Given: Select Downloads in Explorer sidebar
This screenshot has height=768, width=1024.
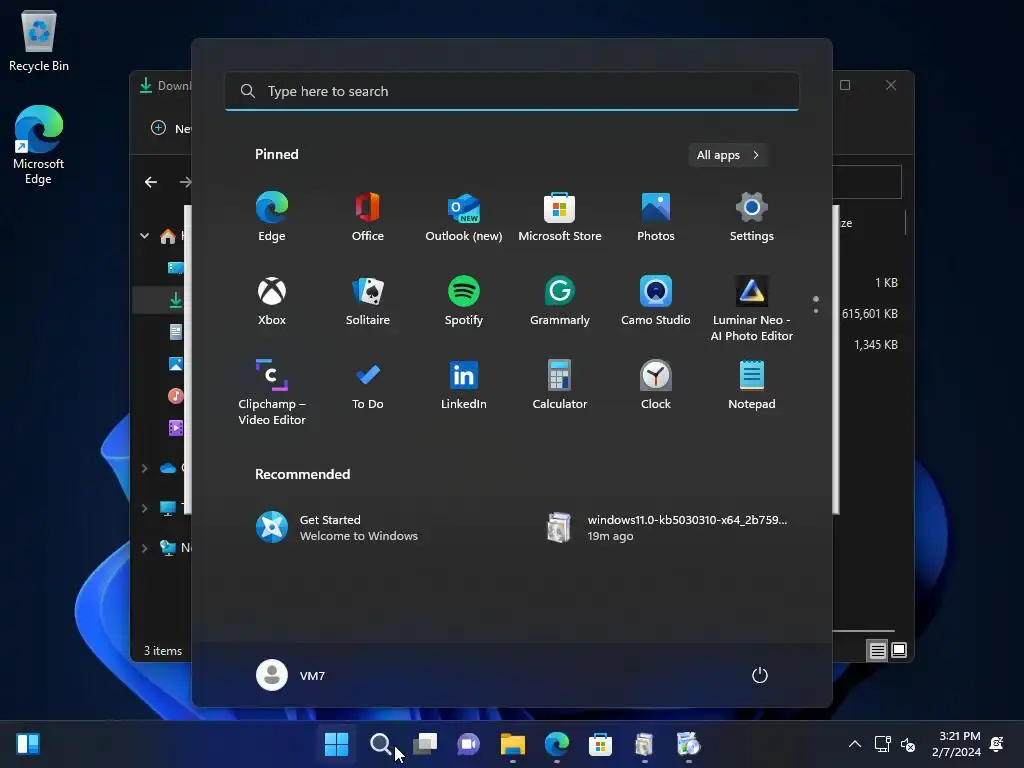Looking at the screenshot, I should (176, 300).
